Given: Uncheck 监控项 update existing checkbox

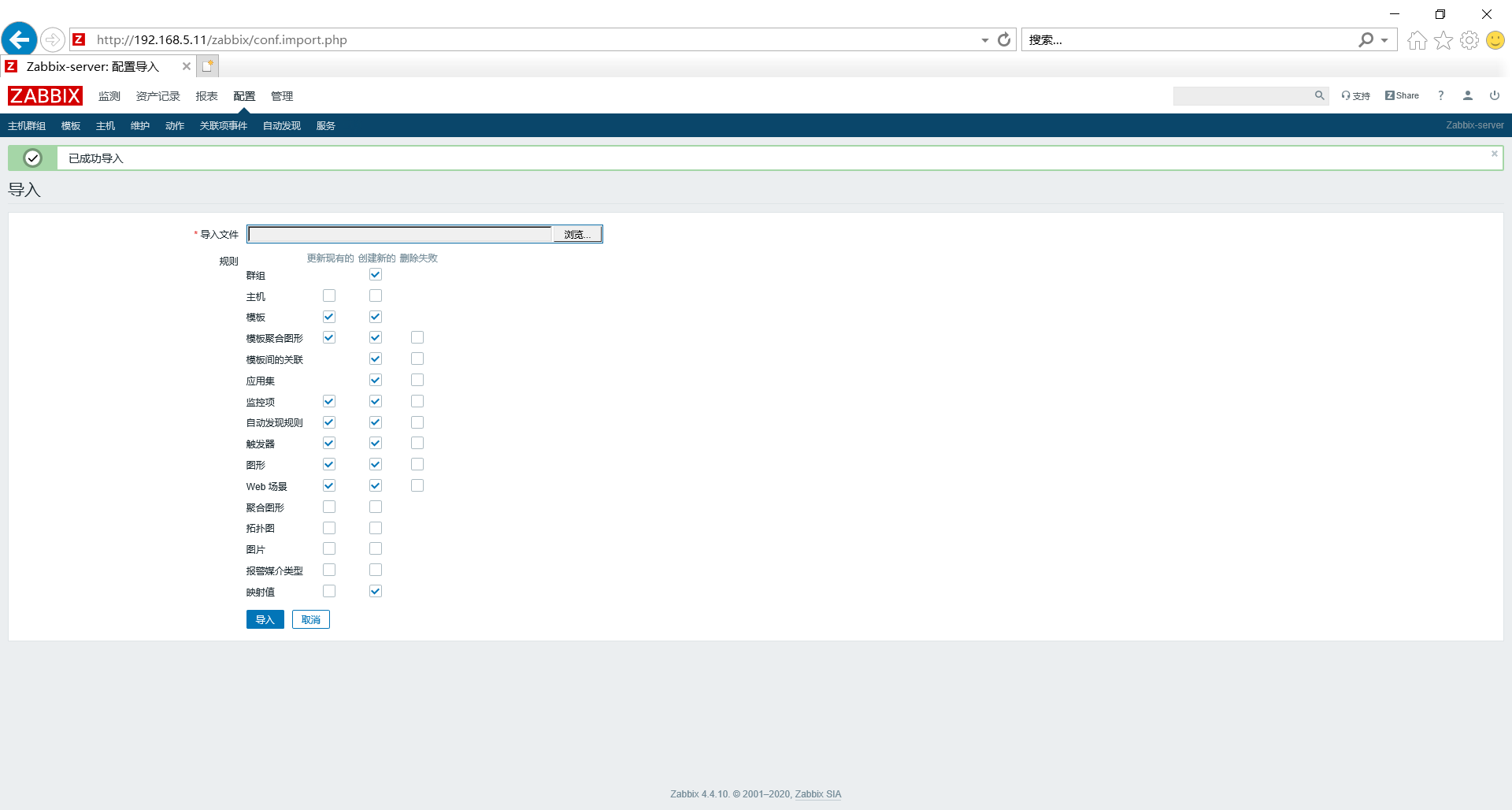Looking at the screenshot, I should (x=329, y=401).
